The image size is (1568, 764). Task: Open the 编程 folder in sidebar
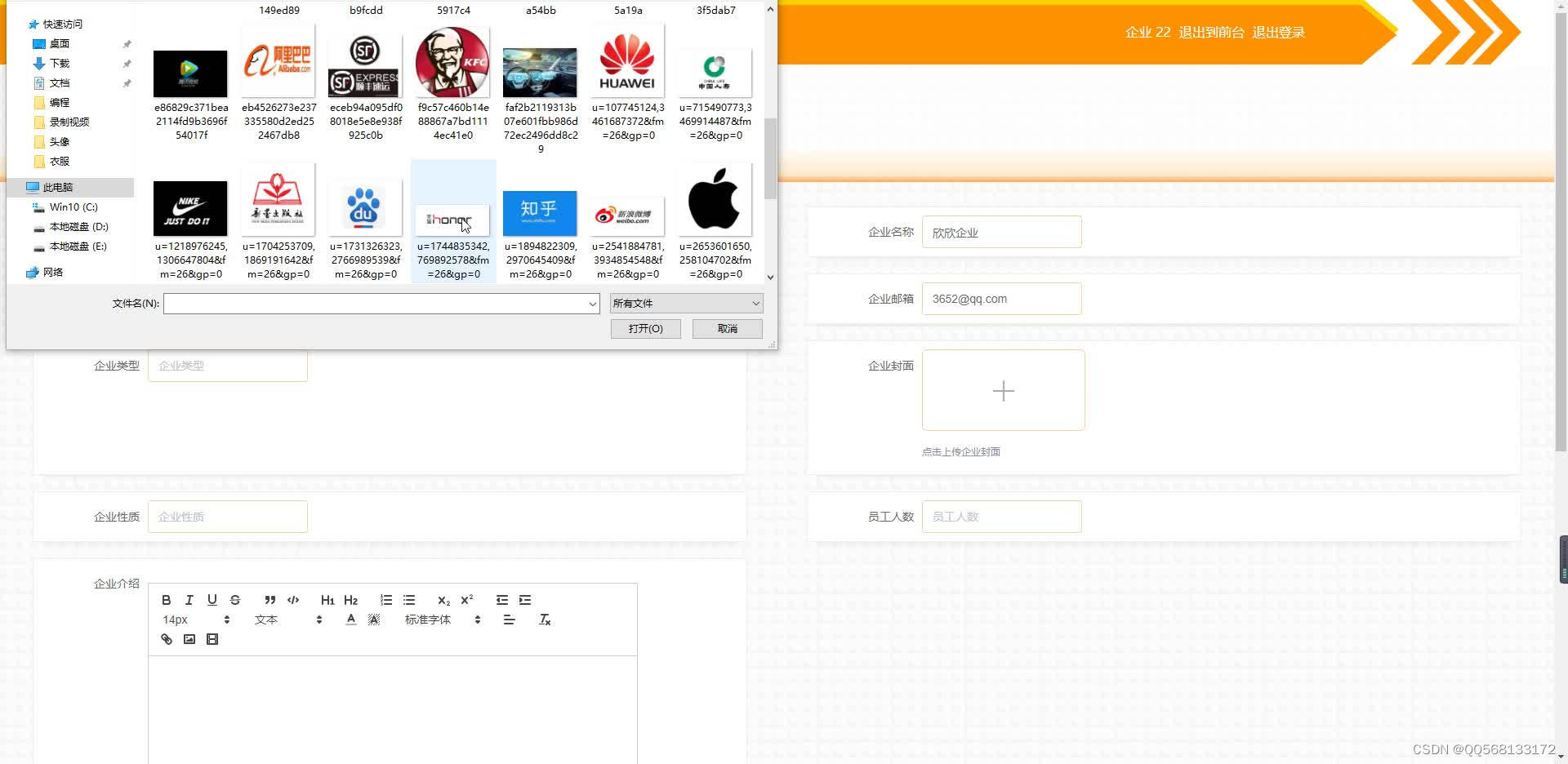(x=59, y=102)
